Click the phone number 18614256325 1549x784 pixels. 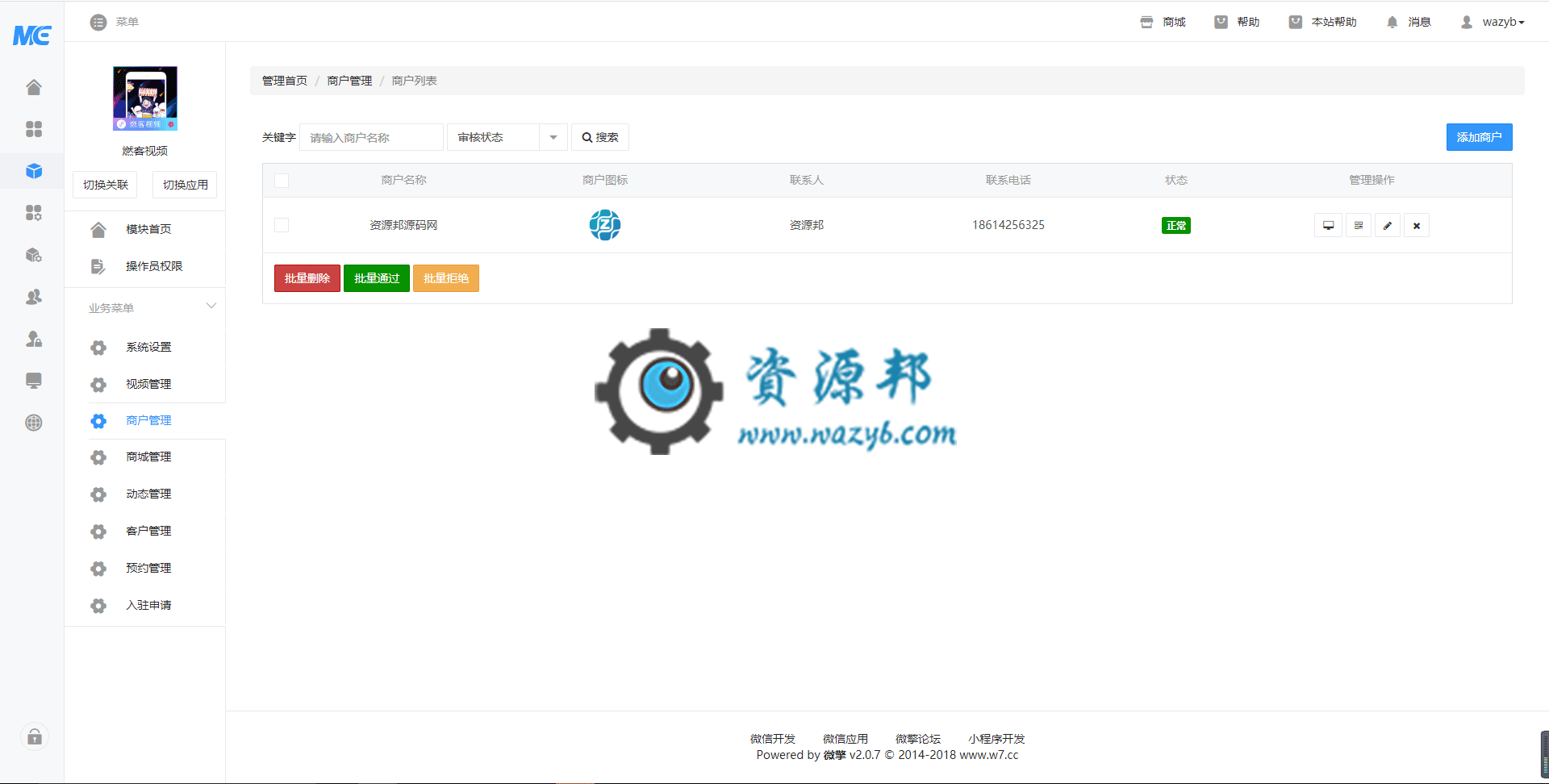coord(1008,225)
